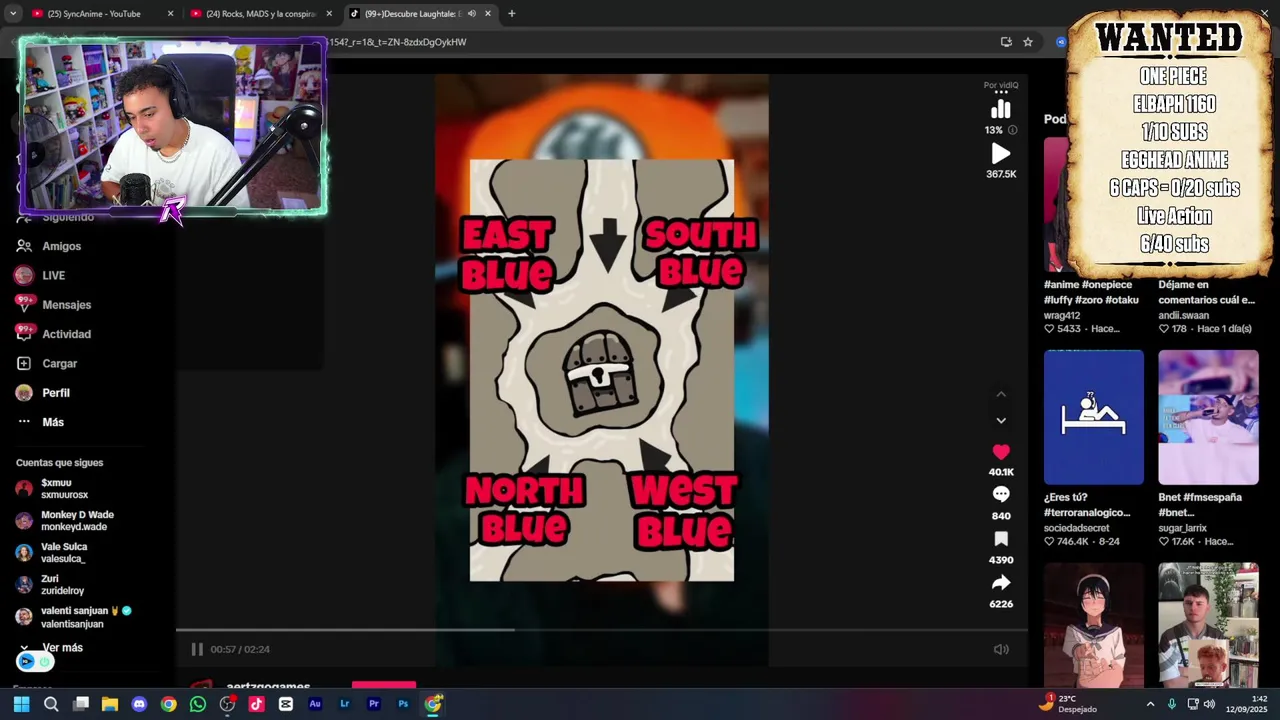1280x720 pixels.
Task: Click the URL address bar
Action: click(660, 42)
